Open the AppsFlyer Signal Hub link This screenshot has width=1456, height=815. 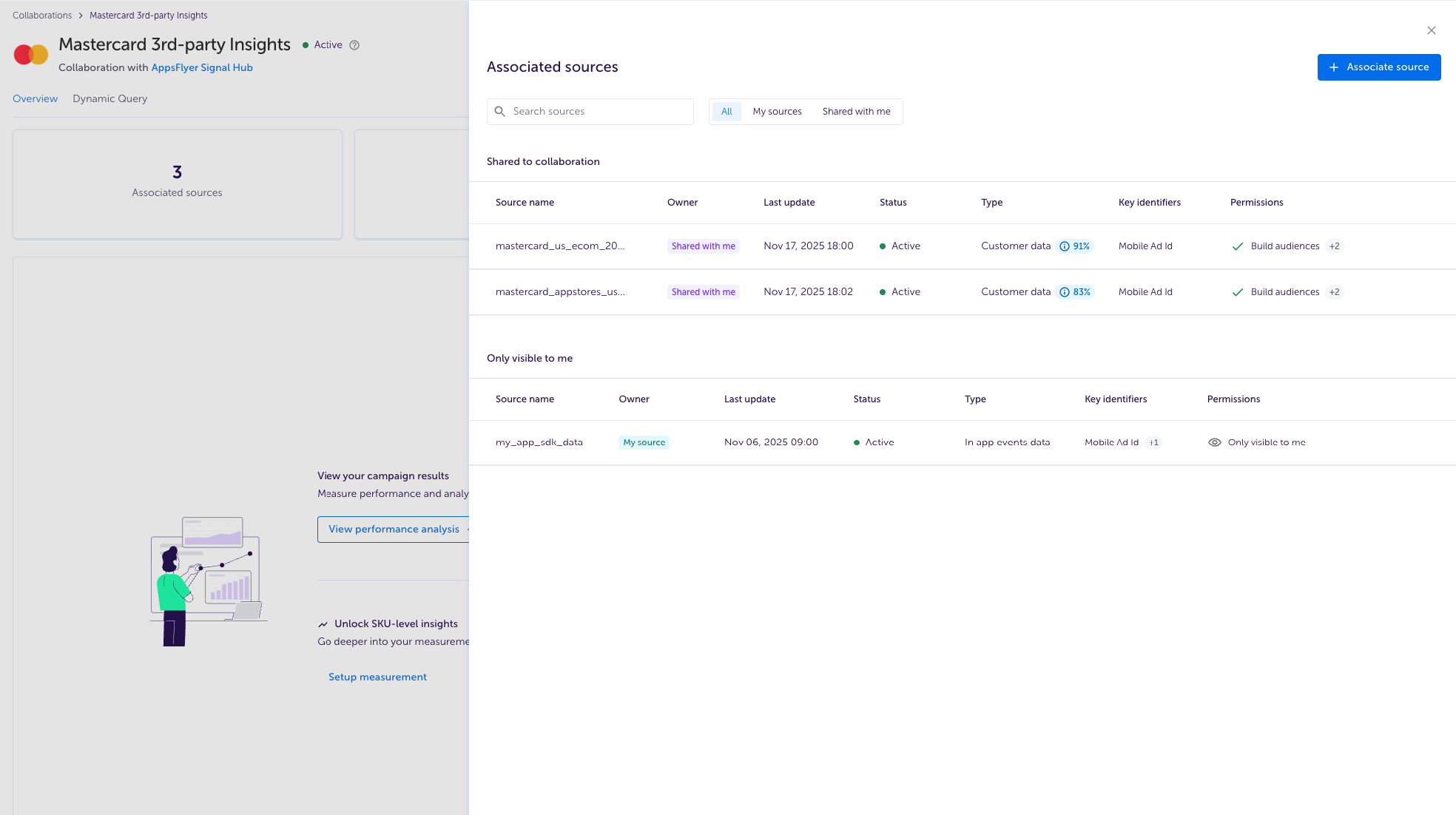[202, 67]
